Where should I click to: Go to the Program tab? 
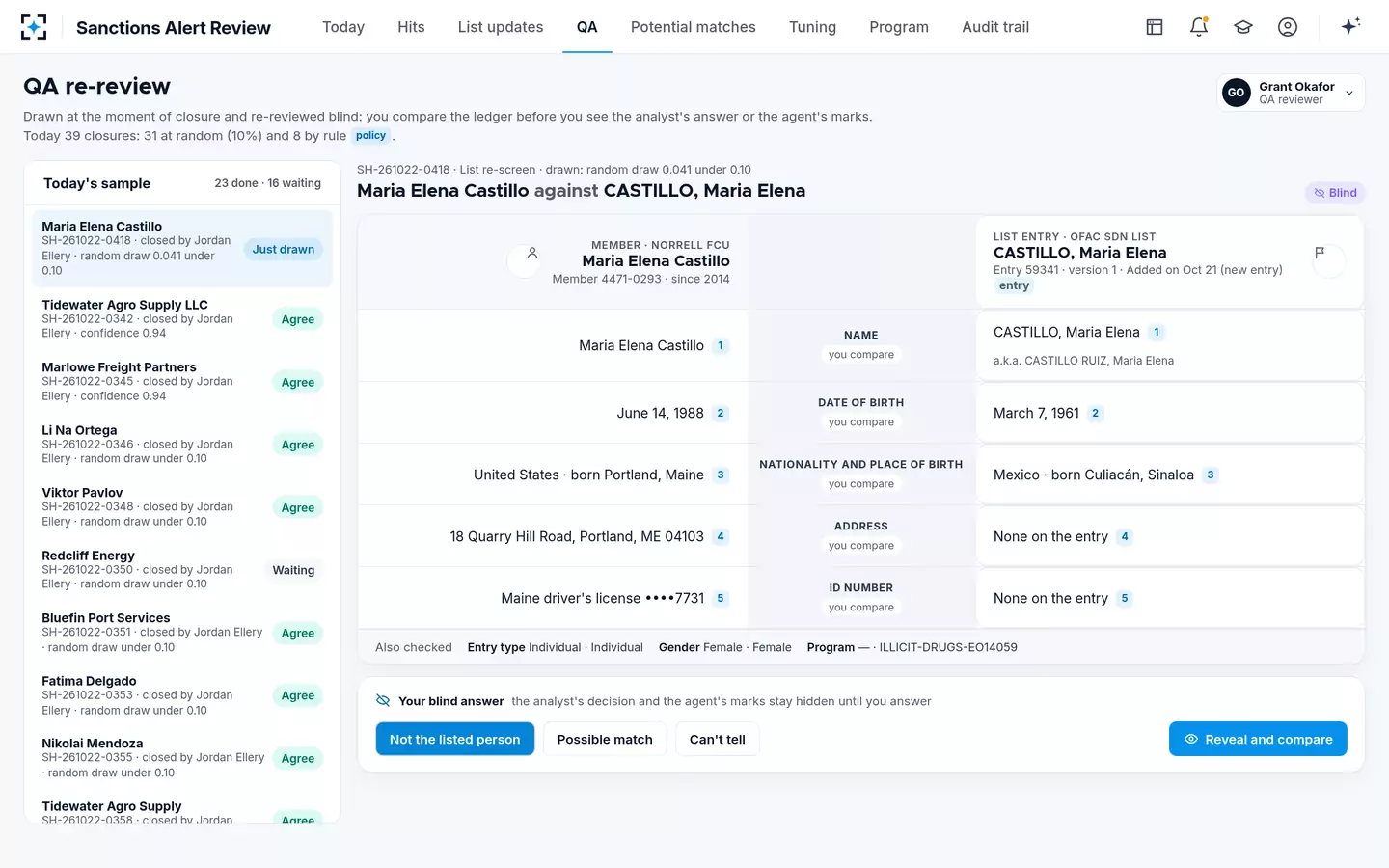coord(899,27)
